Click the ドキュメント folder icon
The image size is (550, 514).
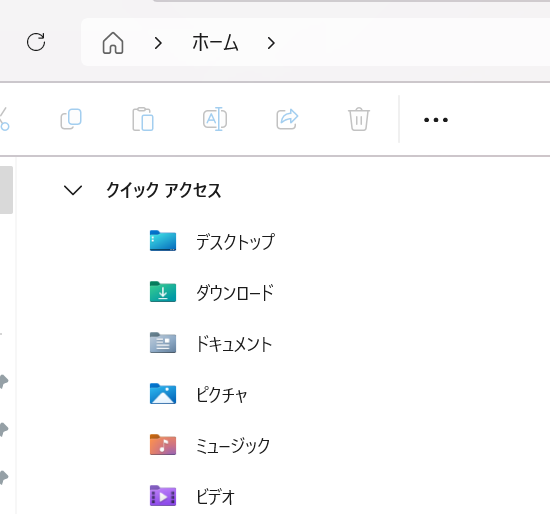click(x=163, y=343)
